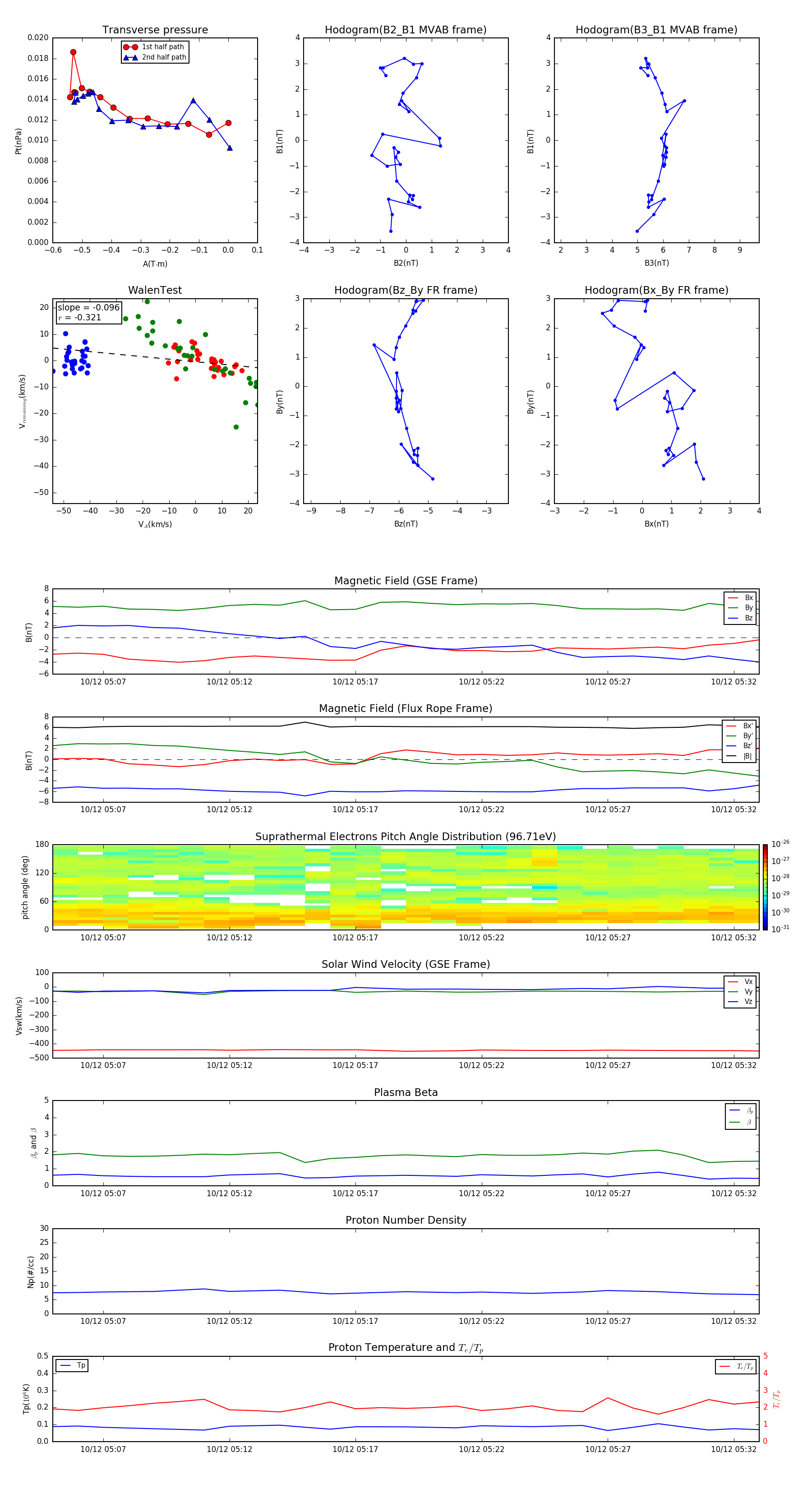
Task: Select the 'A(T·m)' x-axis label
Action: [x=155, y=264]
